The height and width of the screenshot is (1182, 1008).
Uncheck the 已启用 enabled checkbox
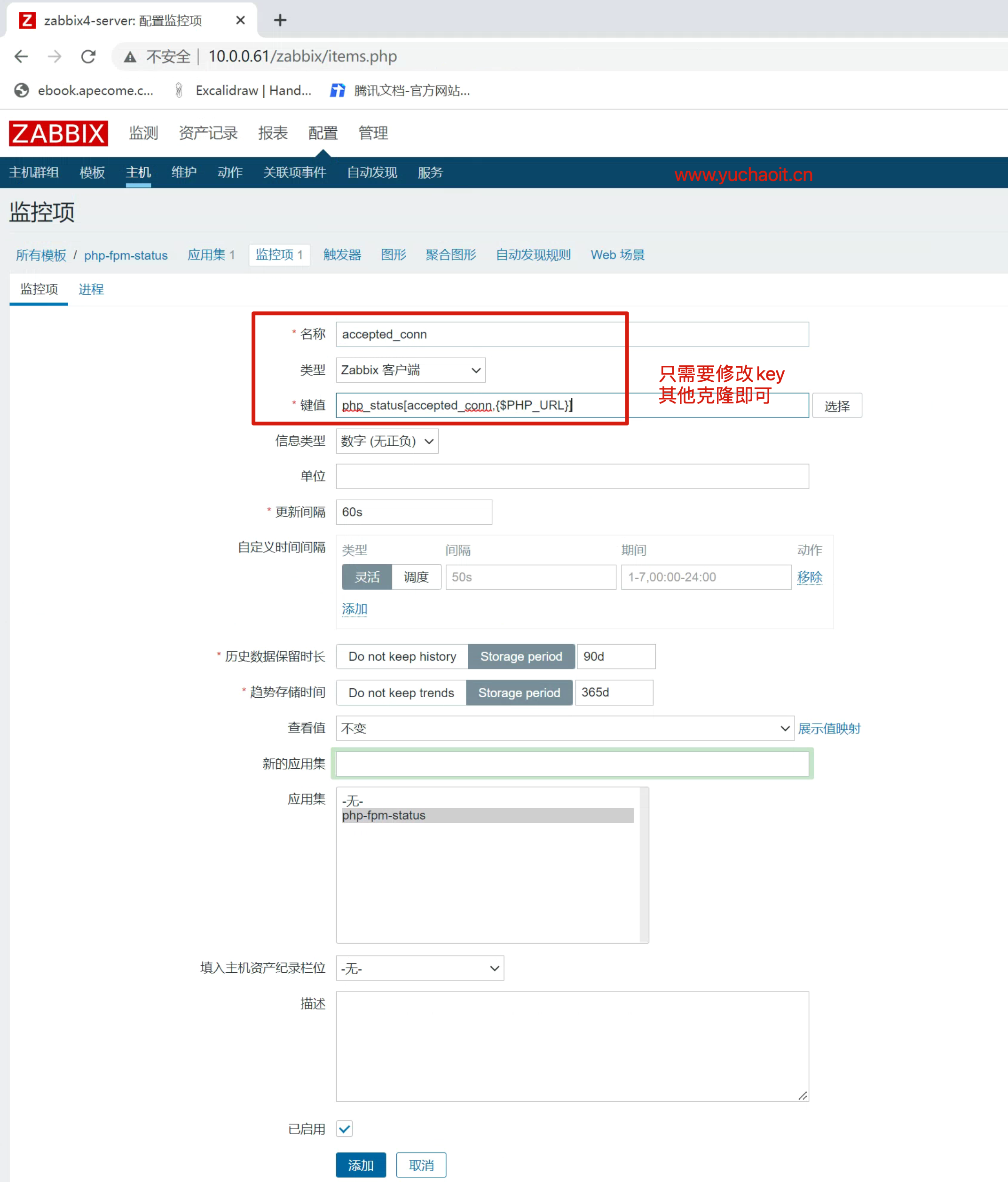[345, 1128]
